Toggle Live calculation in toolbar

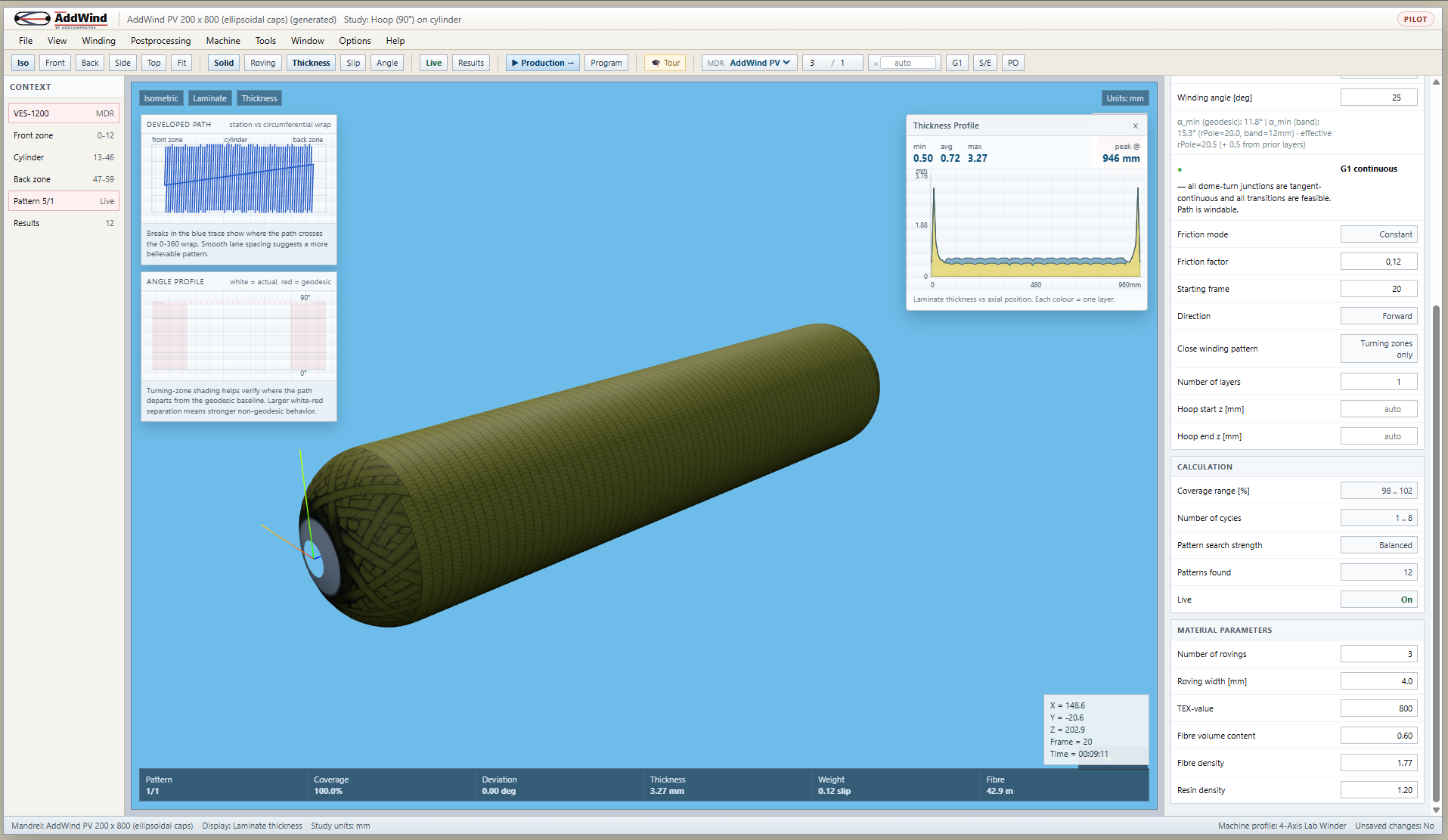coord(433,63)
